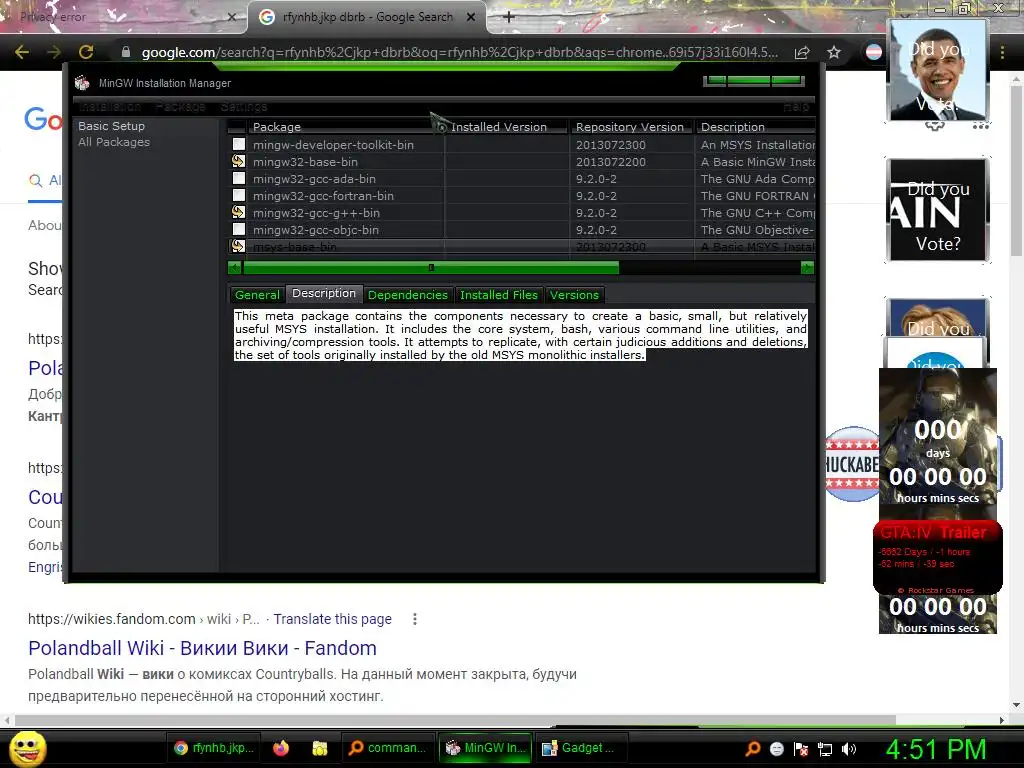The width and height of the screenshot is (1024, 768).
Task: Close the Privacy error tab
Action: coord(231,17)
